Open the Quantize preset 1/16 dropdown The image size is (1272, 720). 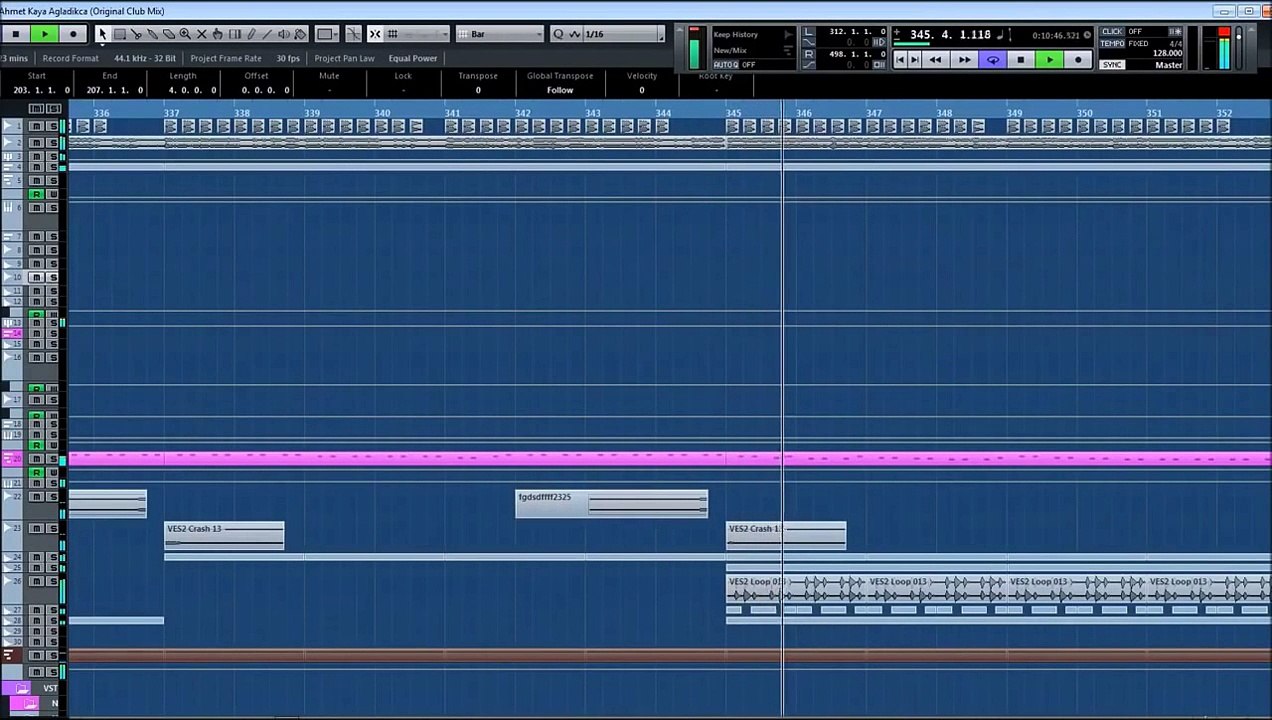[x=624, y=34]
